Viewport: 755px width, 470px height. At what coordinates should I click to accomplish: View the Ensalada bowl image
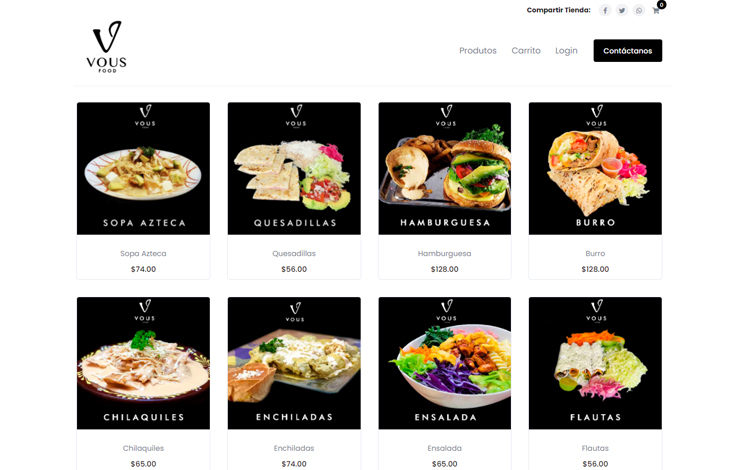pyautogui.click(x=445, y=363)
